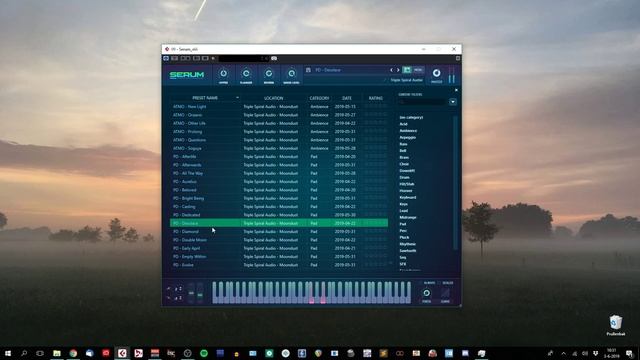Click the first macro knob beside the logo

tap(223, 74)
